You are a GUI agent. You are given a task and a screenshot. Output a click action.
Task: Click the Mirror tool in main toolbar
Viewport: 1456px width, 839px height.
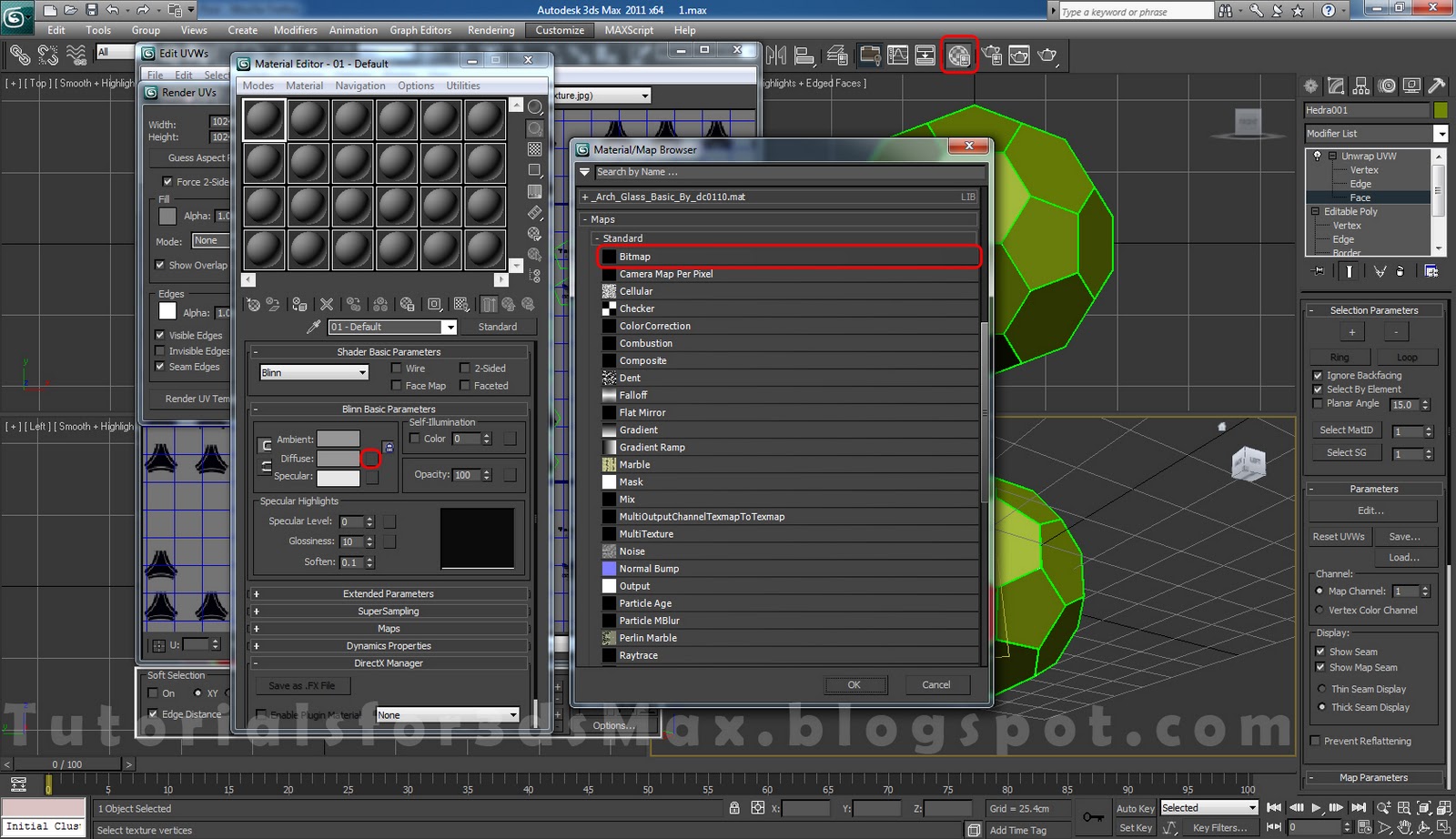click(775, 56)
